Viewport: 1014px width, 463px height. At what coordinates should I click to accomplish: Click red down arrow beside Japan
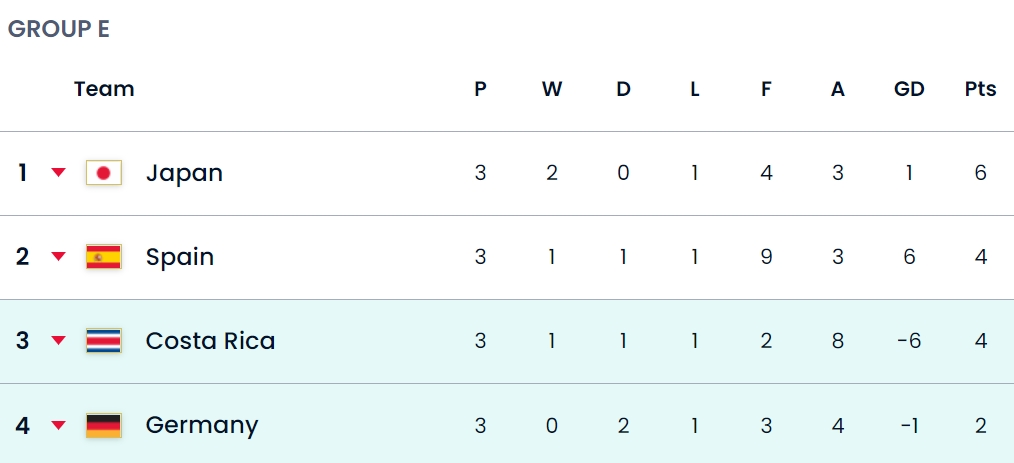(x=59, y=173)
